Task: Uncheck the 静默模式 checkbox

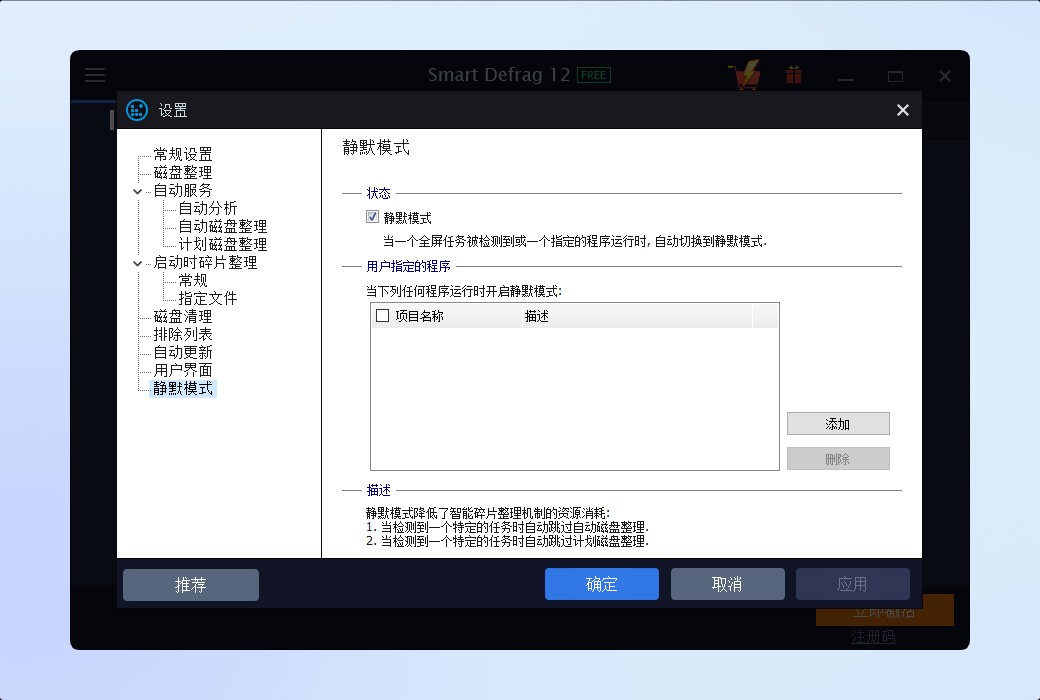Action: 372,217
